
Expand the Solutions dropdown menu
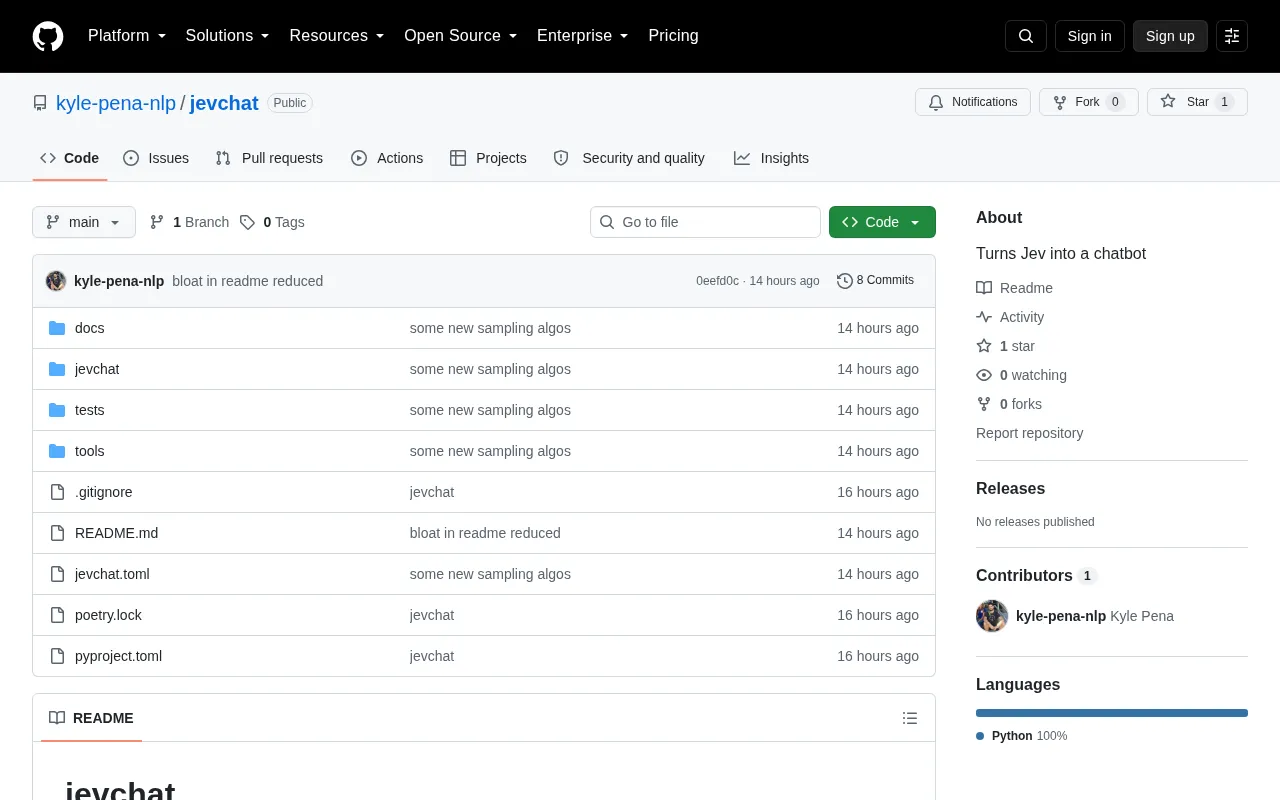point(228,36)
